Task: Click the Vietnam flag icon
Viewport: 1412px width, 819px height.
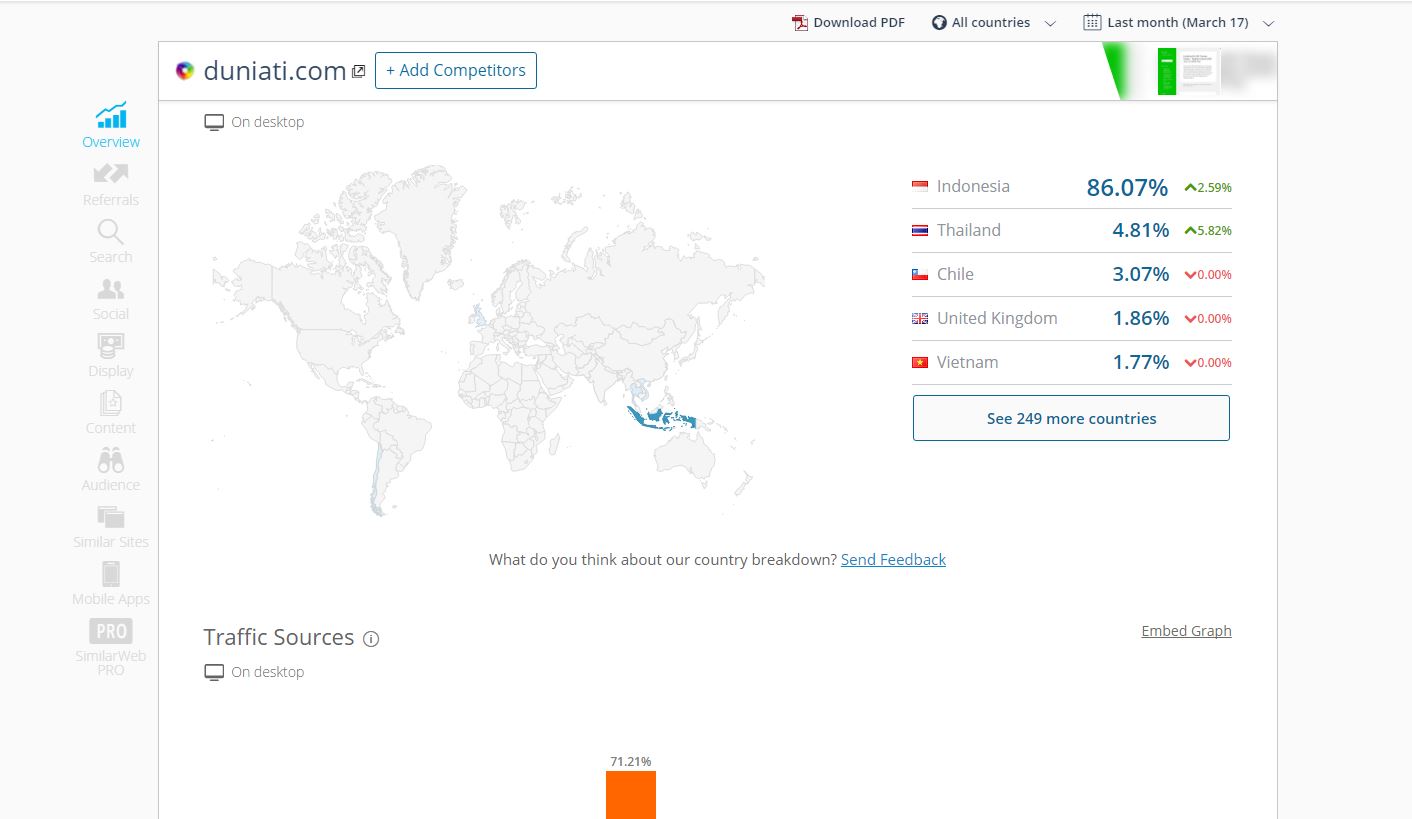Action: tap(920, 363)
